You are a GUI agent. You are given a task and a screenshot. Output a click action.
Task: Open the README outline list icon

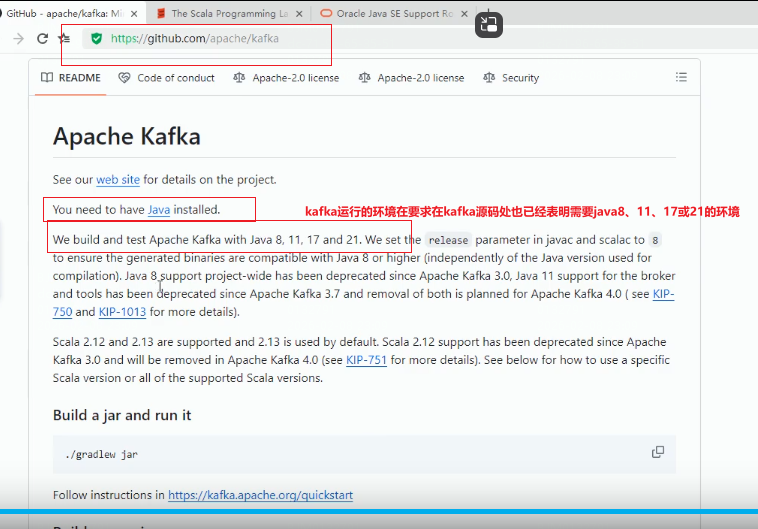pyautogui.click(x=681, y=77)
